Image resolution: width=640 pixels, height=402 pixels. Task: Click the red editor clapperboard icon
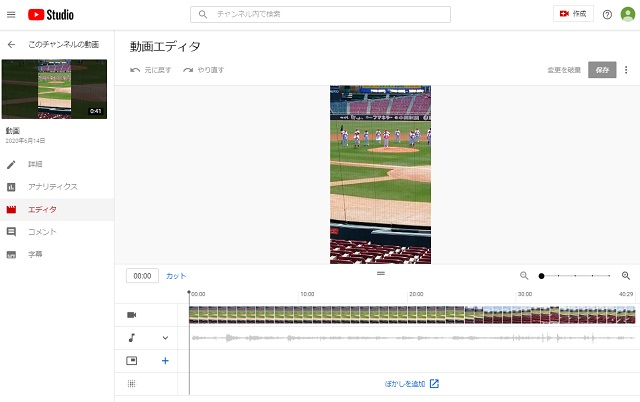click(11, 210)
